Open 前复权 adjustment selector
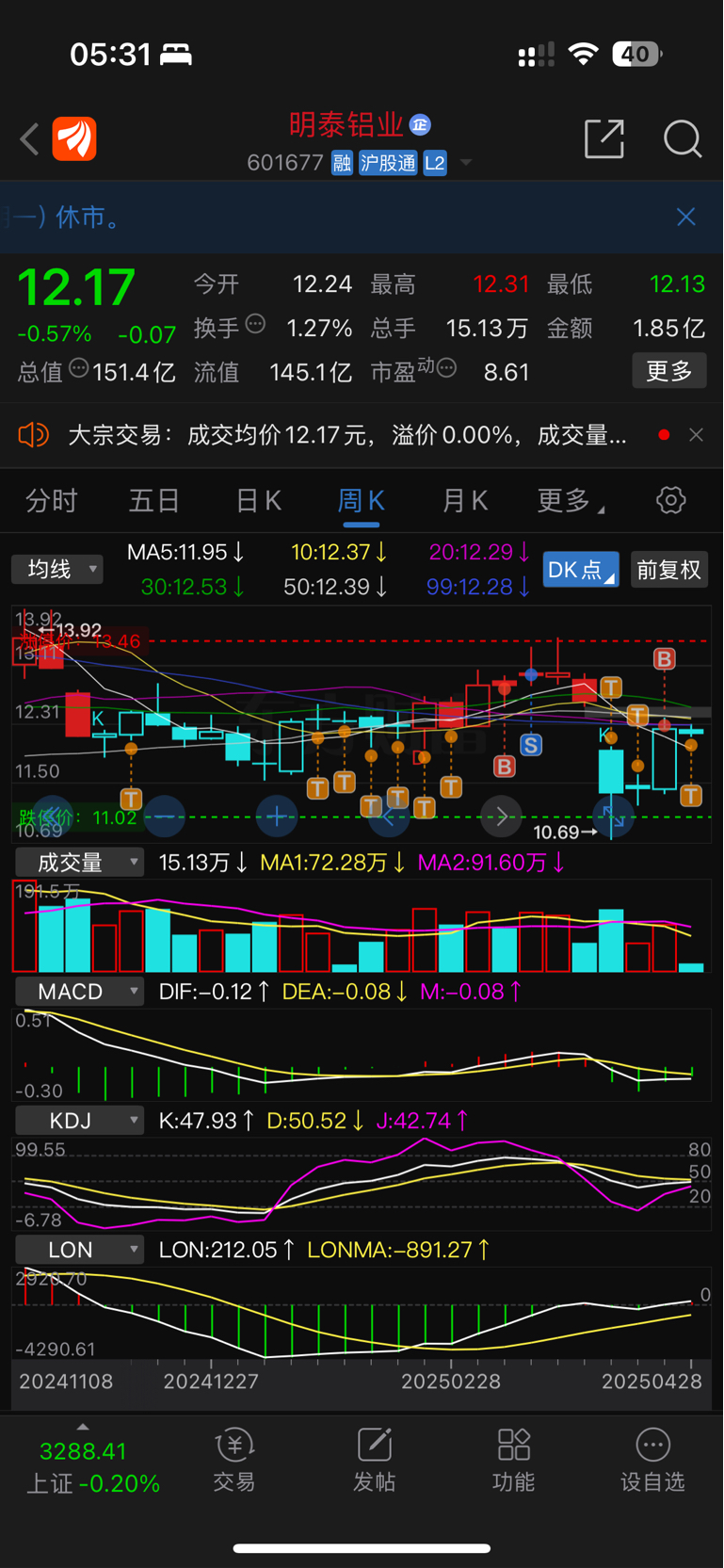 tap(669, 570)
